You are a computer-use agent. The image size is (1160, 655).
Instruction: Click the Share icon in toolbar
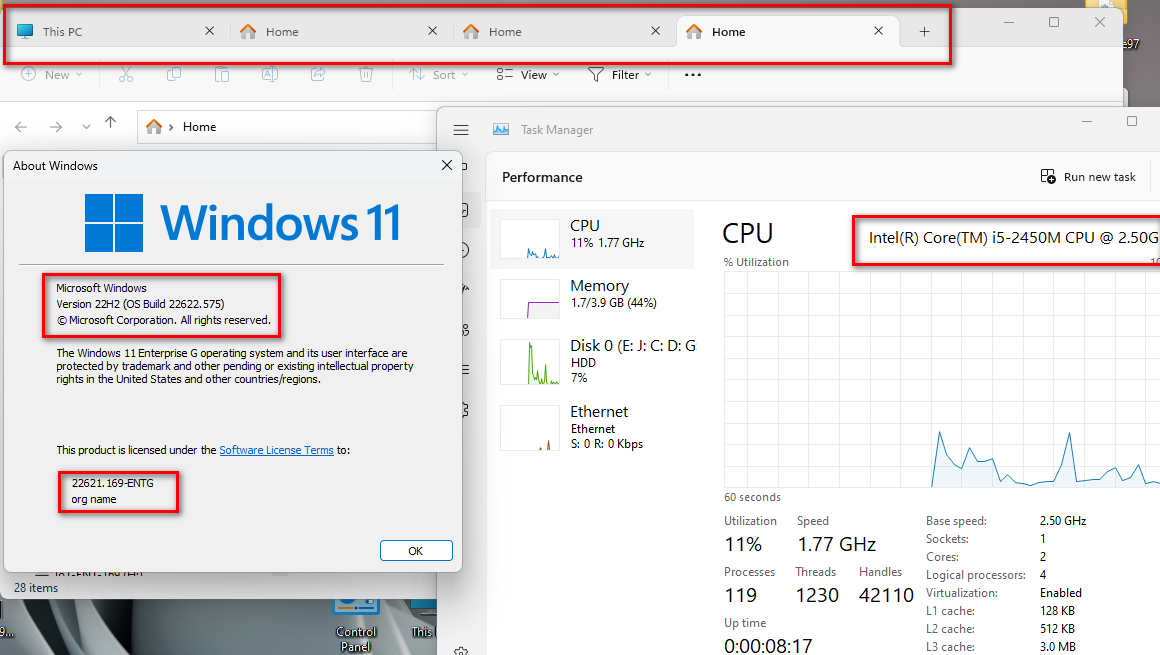click(x=318, y=75)
